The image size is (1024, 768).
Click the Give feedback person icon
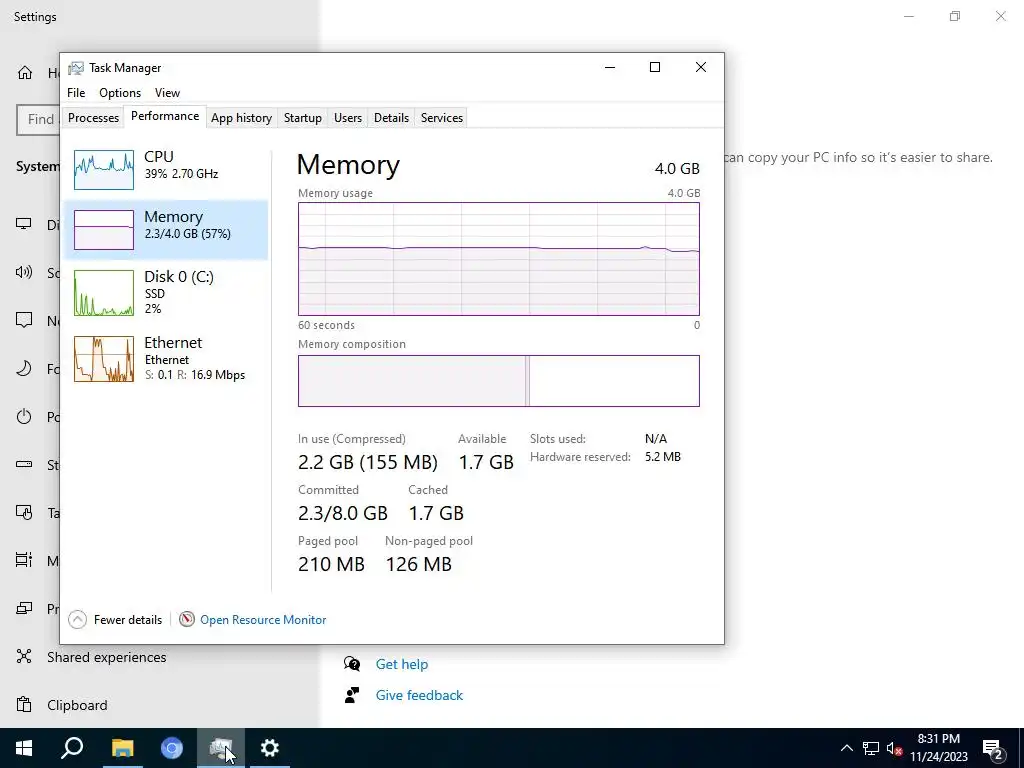tap(352, 695)
